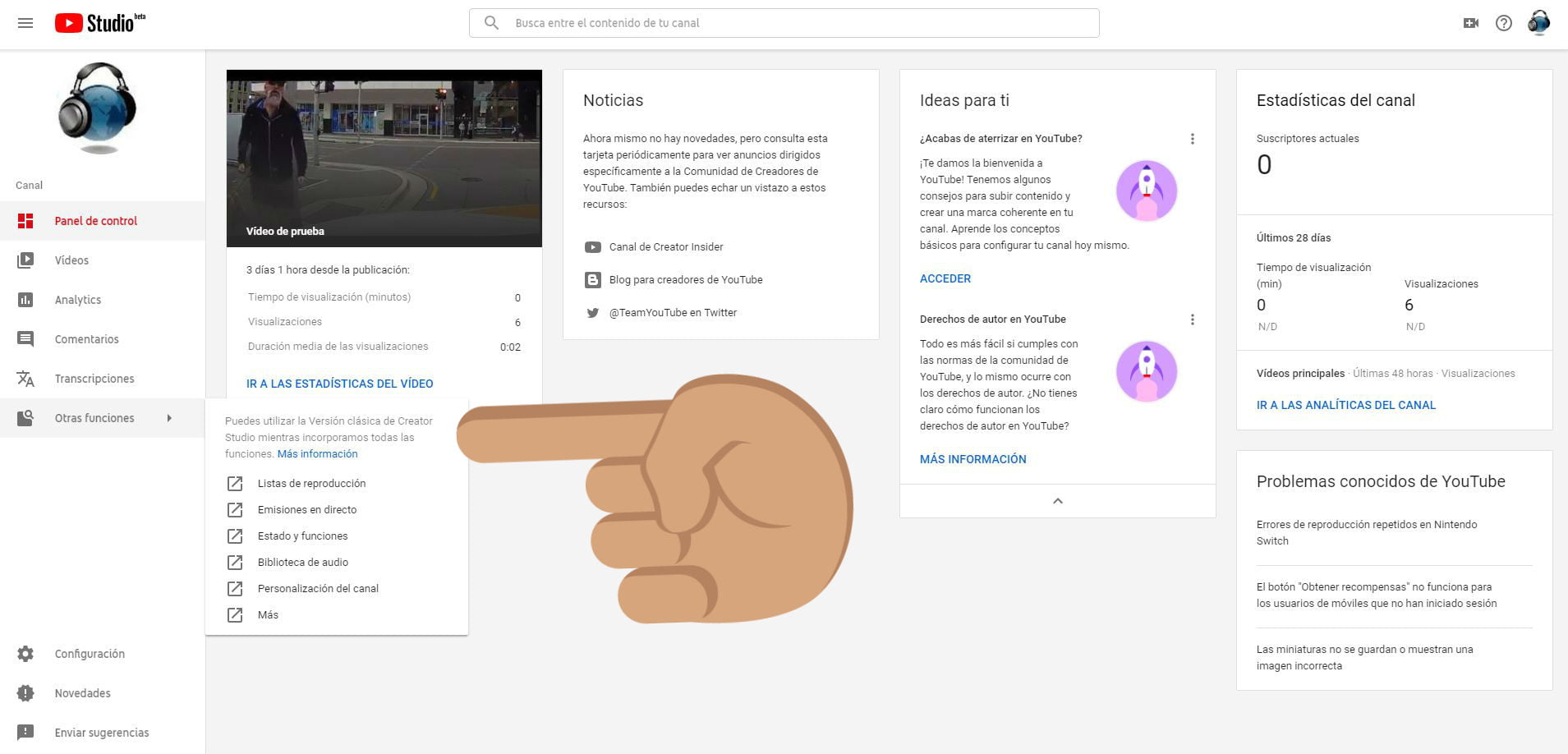Open Comentarios from the sidebar
Image resolution: width=1568 pixels, height=754 pixels.
pos(86,339)
